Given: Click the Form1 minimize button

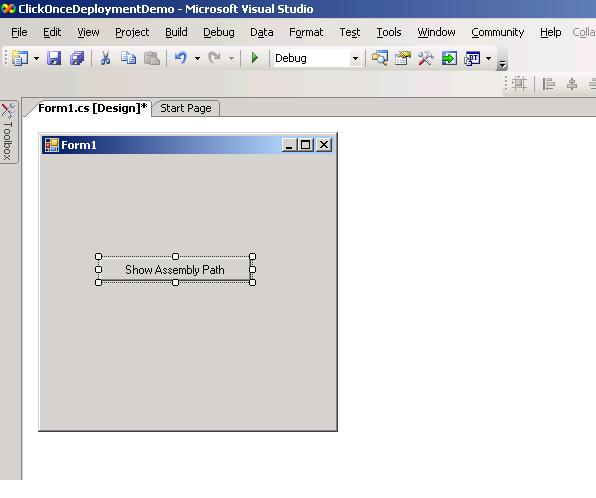Looking at the screenshot, I should coord(289,145).
